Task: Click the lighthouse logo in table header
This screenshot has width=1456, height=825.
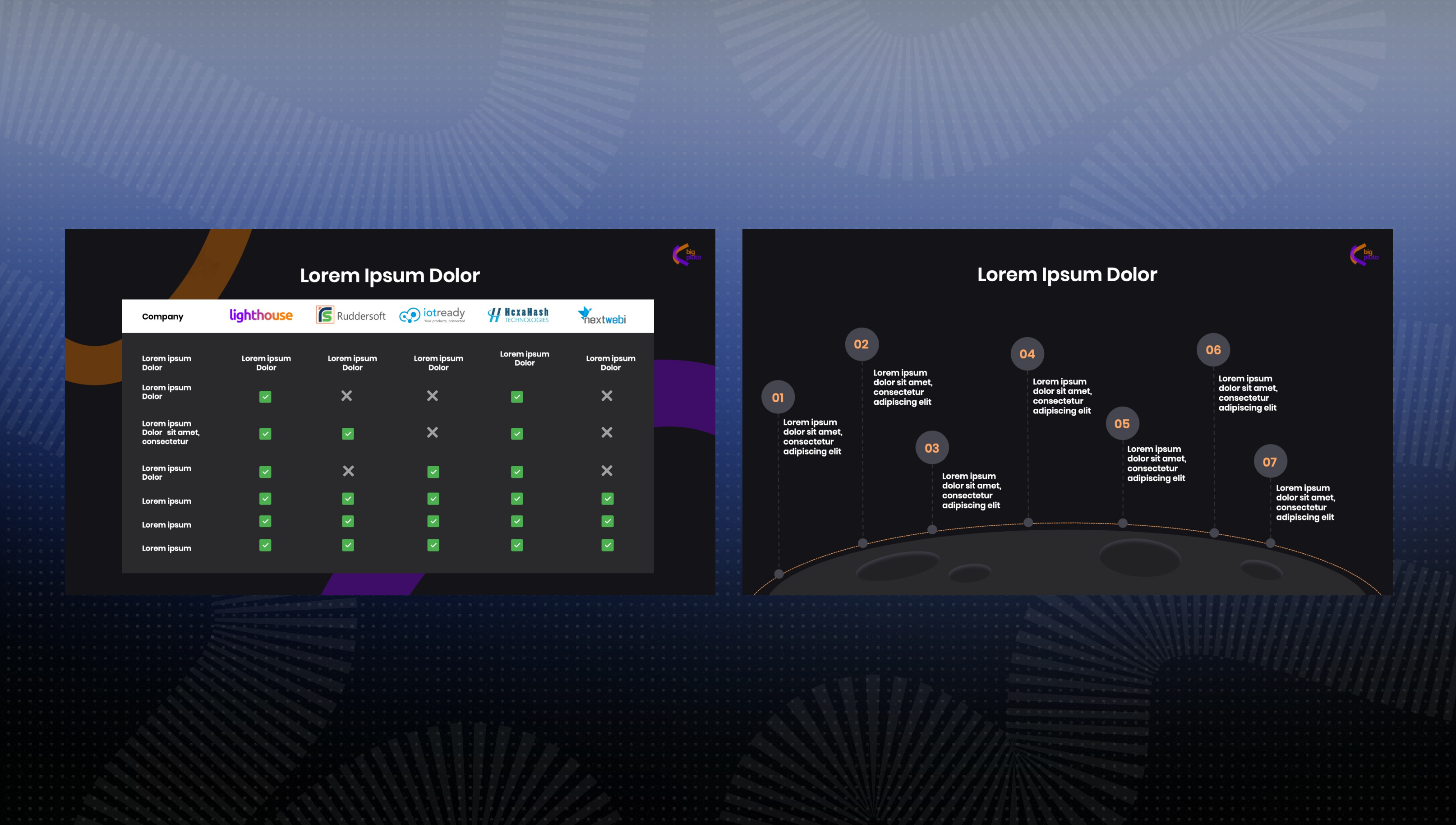Action: pos(261,315)
